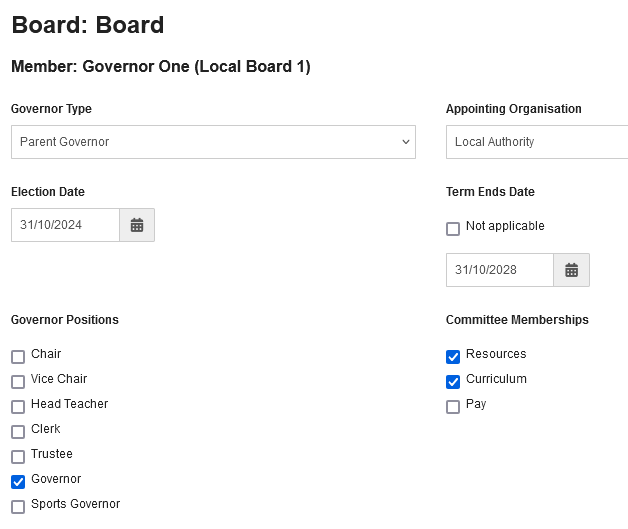Enable the Chair position checkbox
This screenshot has height=529, width=628.
click(18, 357)
